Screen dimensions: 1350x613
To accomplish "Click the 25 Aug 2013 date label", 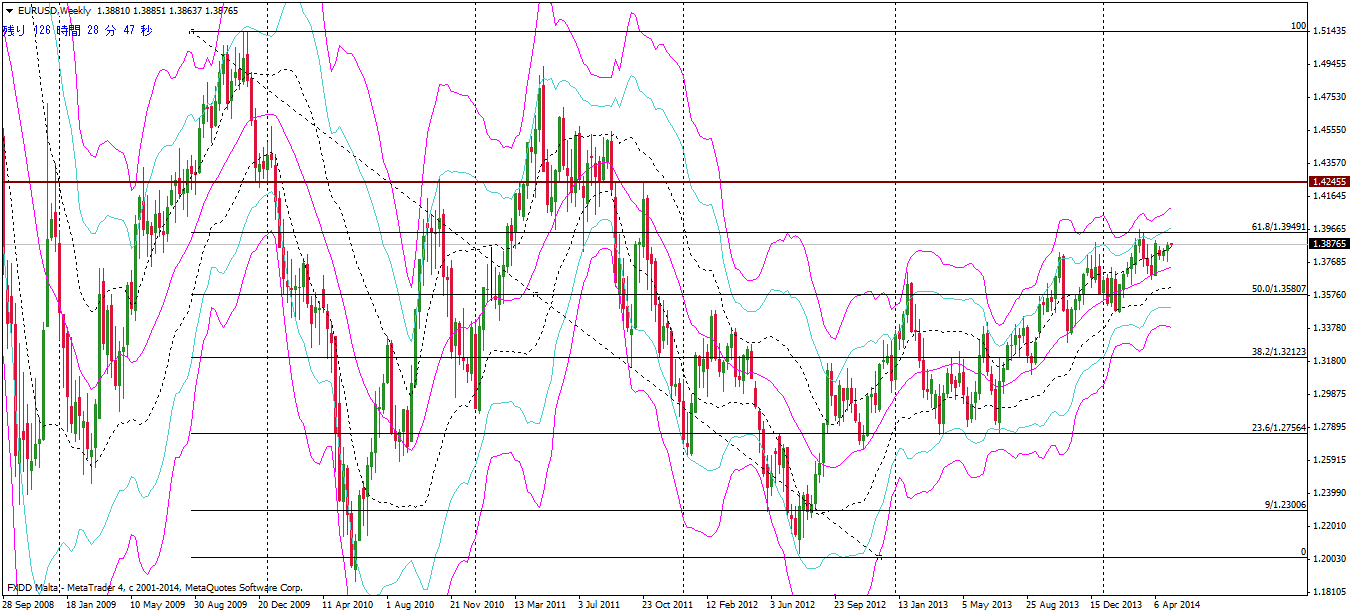I will coord(1053,605).
